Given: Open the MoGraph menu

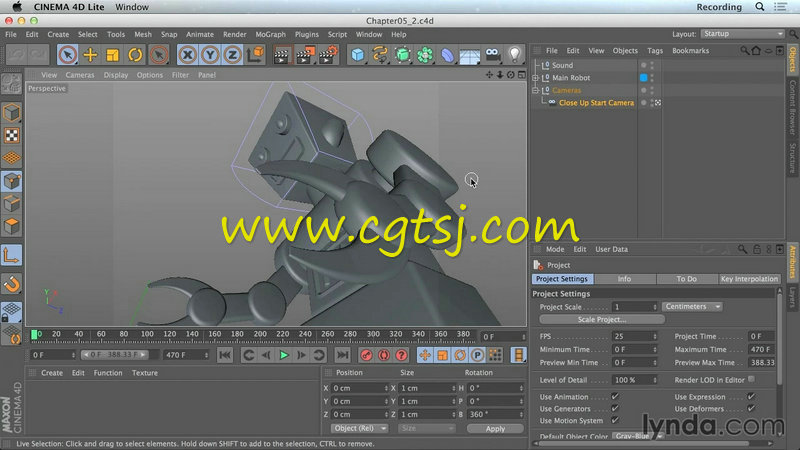Looking at the screenshot, I should pyautogui.click(x=270, y=34).
